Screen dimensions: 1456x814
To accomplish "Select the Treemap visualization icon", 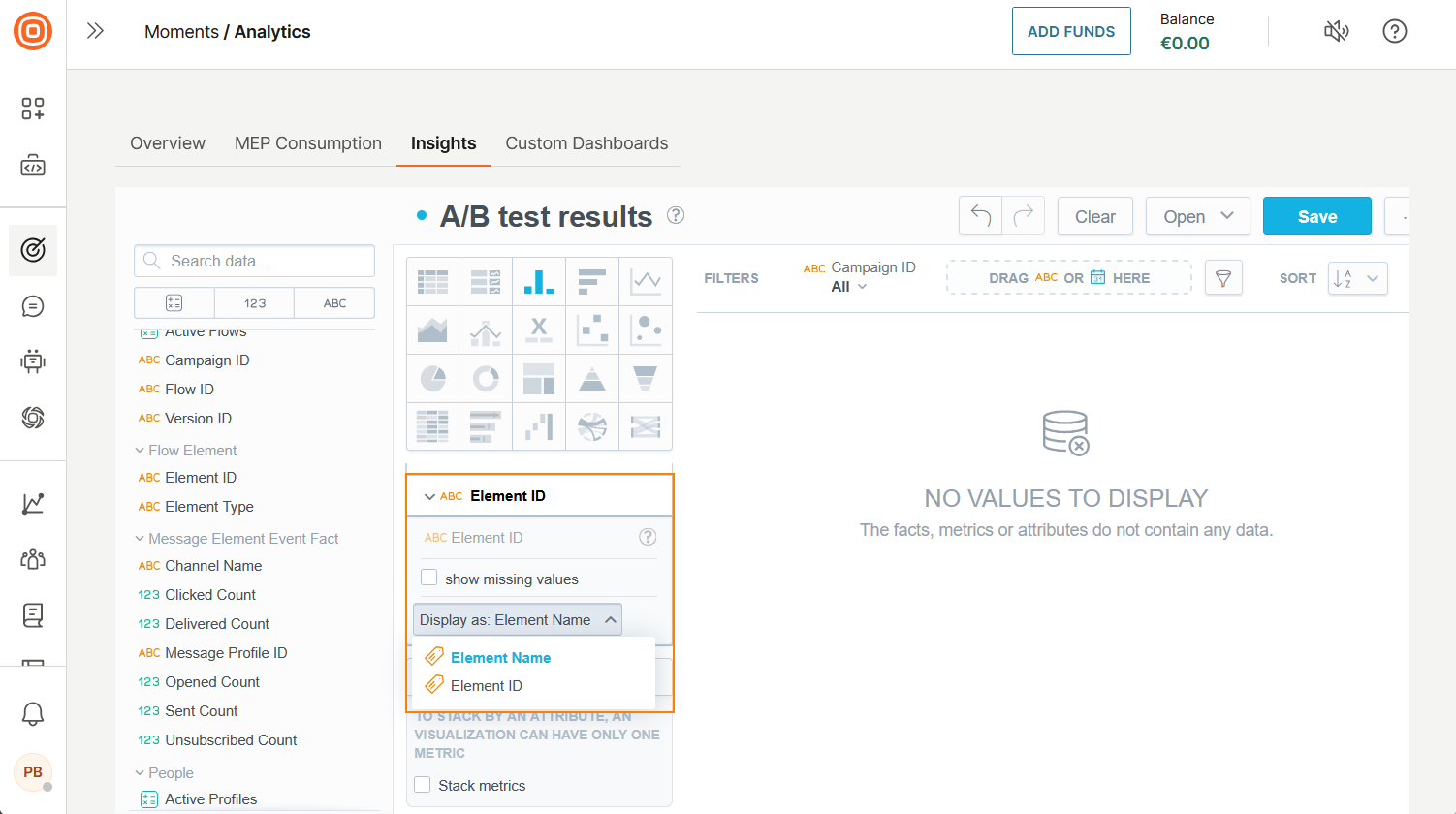I will [539, 378].
